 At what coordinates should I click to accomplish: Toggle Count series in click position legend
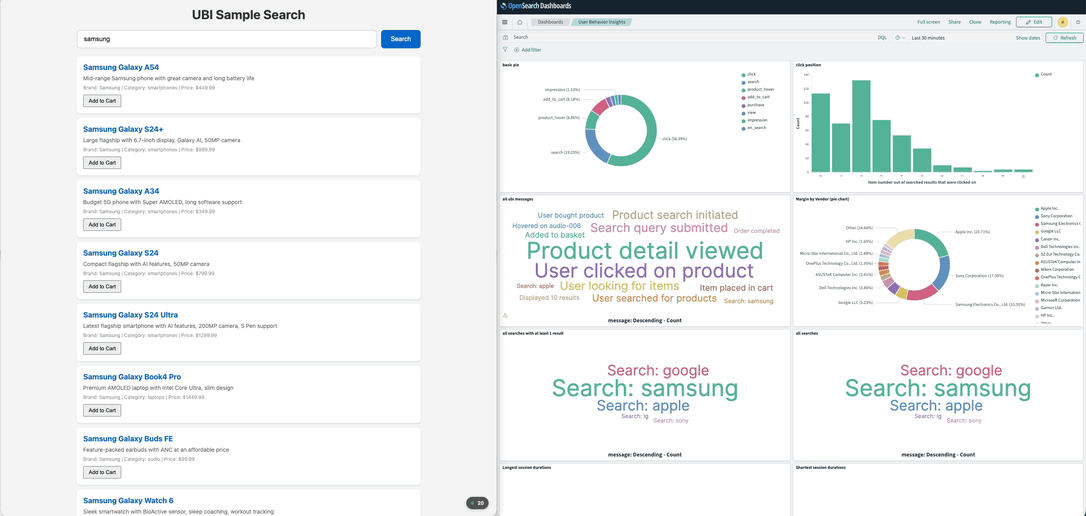(1042, 74)
